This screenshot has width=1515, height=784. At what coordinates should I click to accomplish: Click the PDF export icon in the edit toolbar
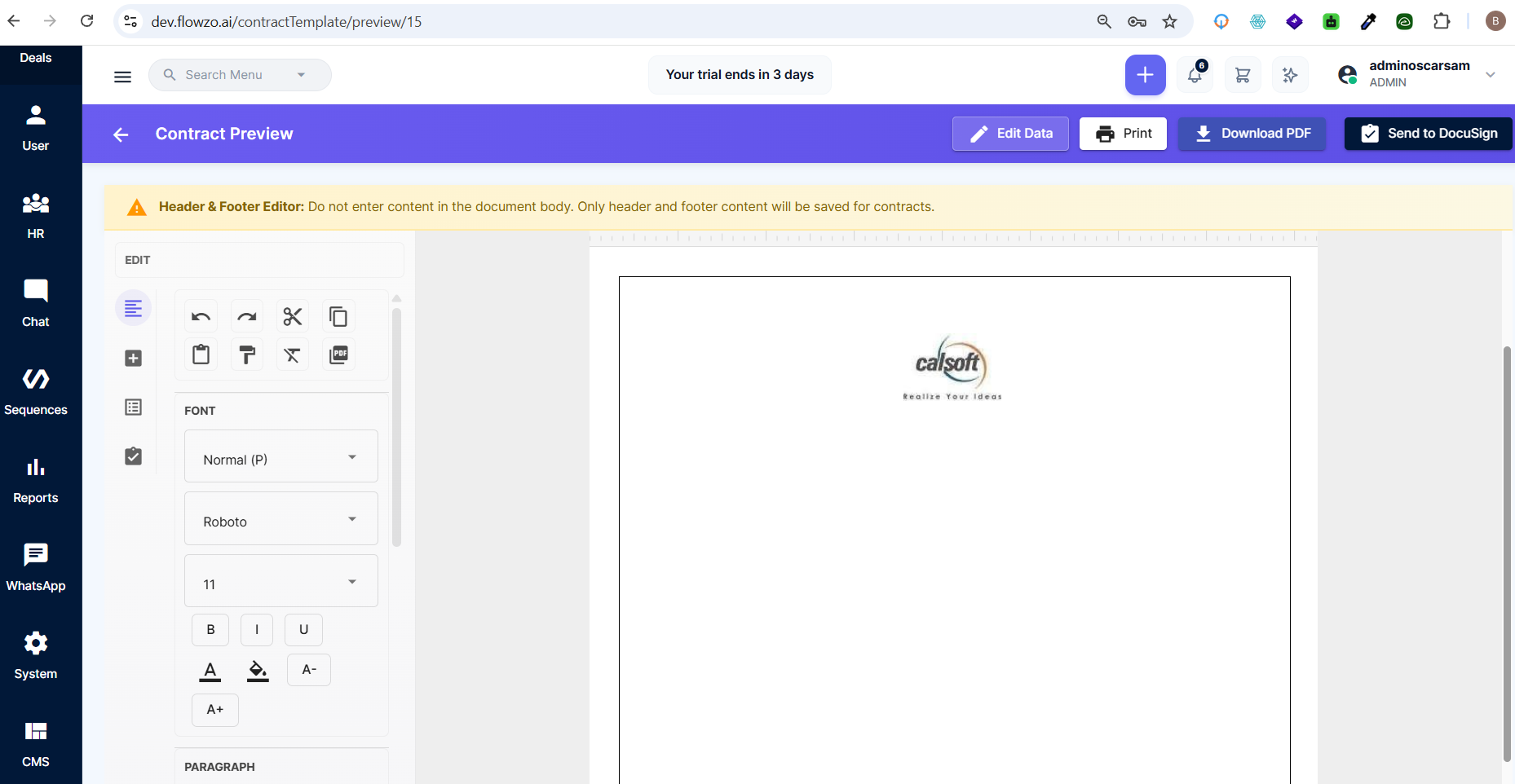tap(338, 355)
